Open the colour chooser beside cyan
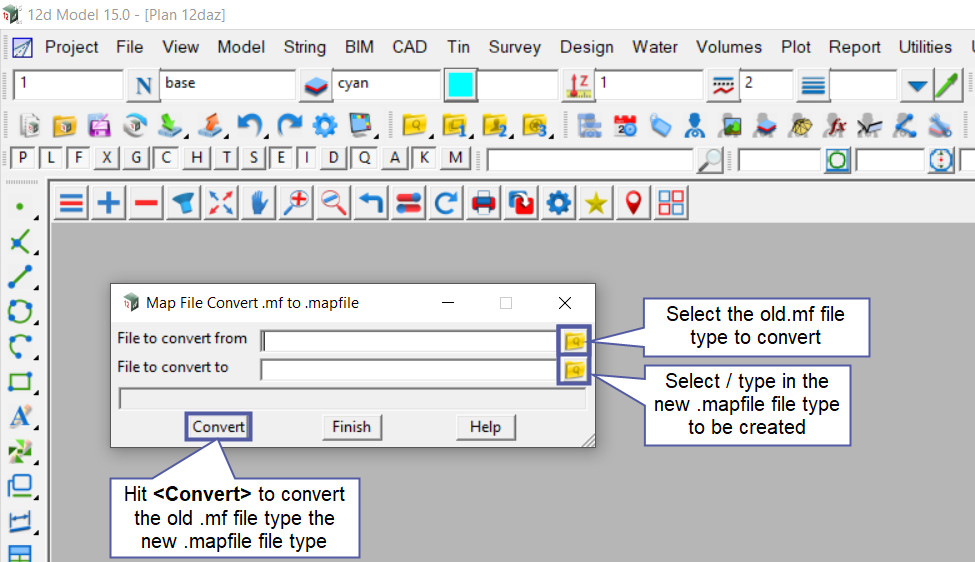Image resolution: width=975 pixels, height=562 pixels. click(x=316, y=86)
